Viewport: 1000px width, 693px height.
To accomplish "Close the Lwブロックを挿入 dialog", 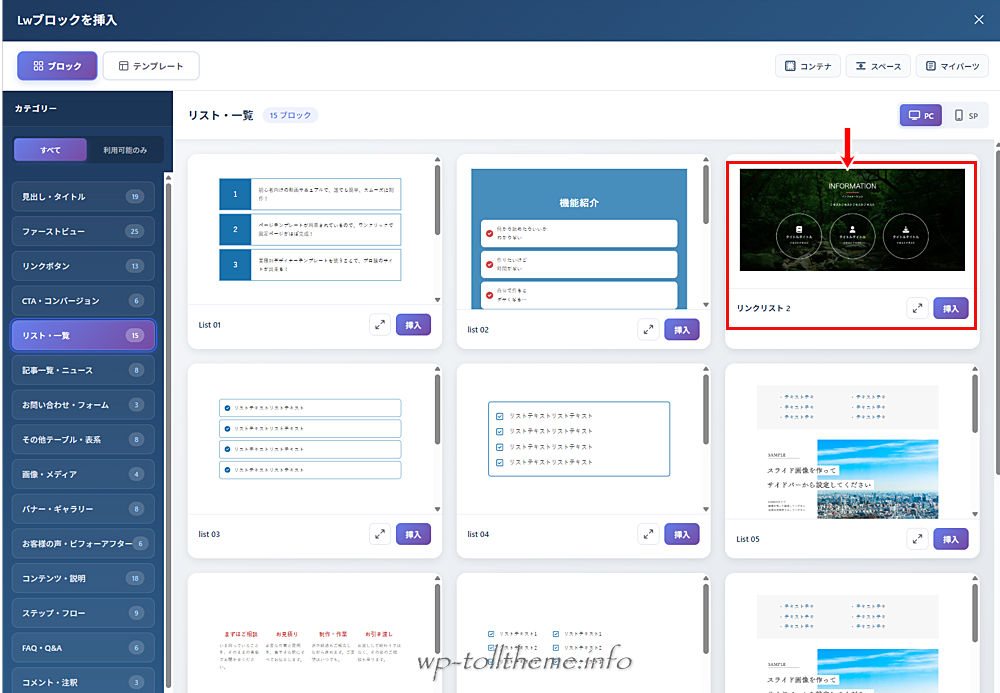I will point(979,20).
